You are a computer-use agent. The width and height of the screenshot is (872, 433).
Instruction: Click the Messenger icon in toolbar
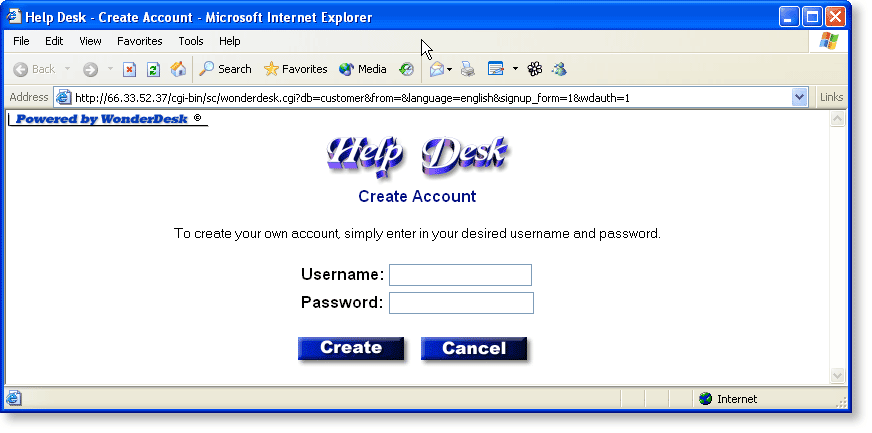click(559, 69)
